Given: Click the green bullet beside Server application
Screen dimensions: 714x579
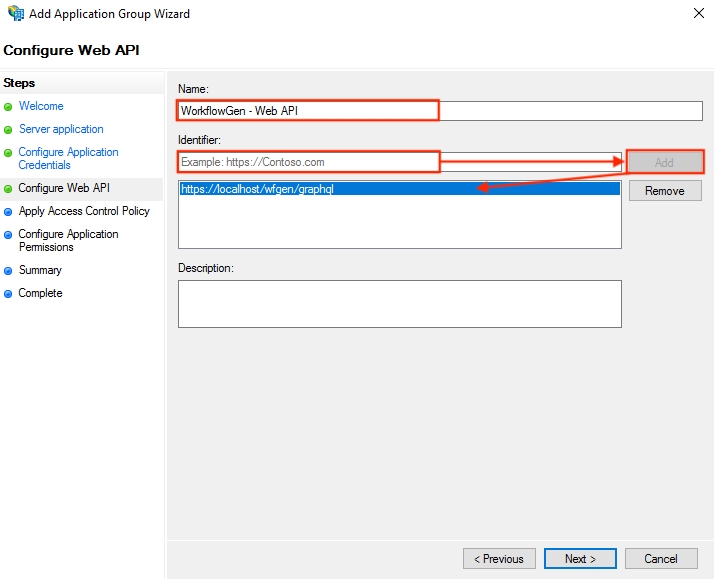Looking at the screenshot, I should coord(9,129).
